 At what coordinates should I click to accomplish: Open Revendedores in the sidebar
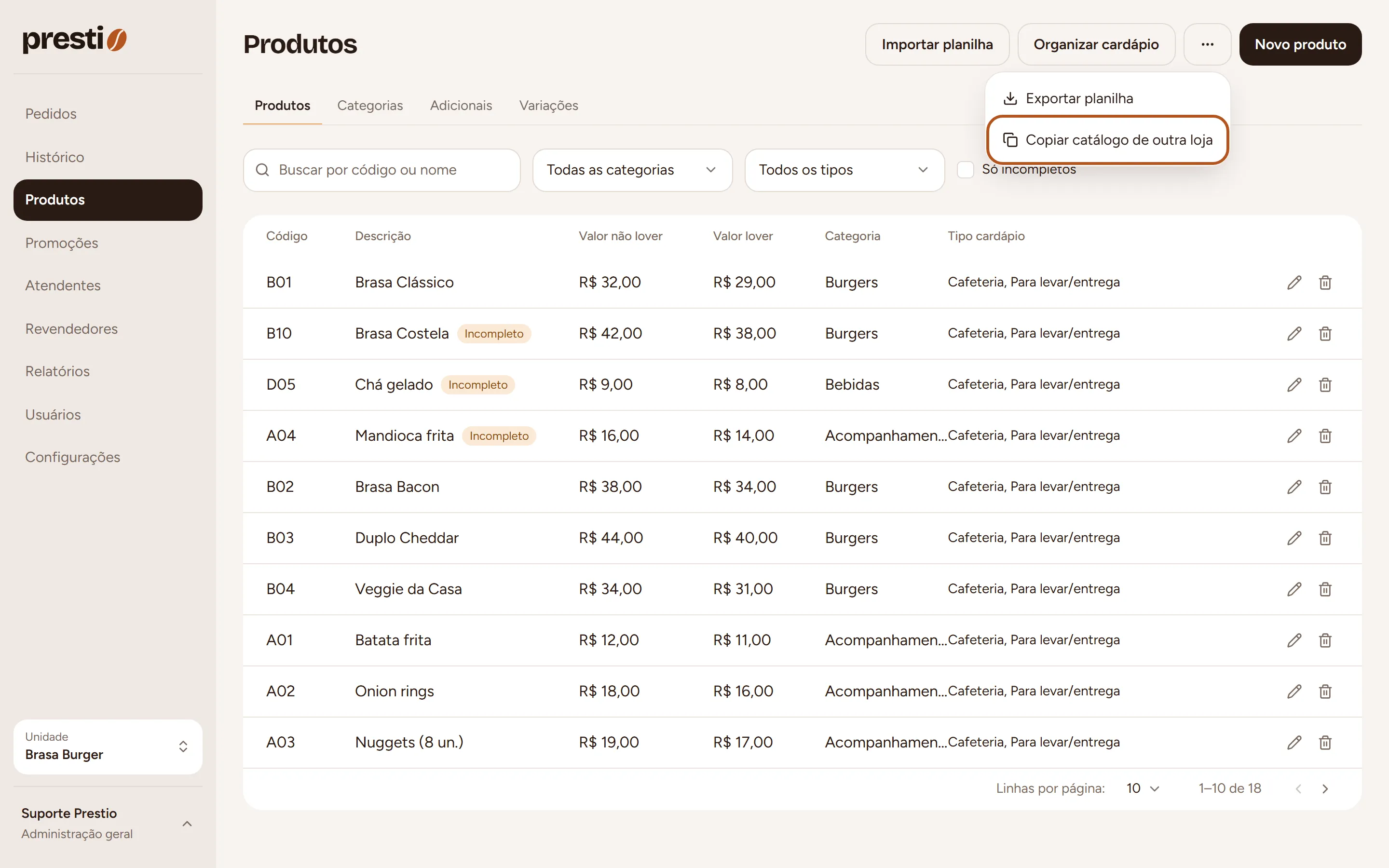108,329
